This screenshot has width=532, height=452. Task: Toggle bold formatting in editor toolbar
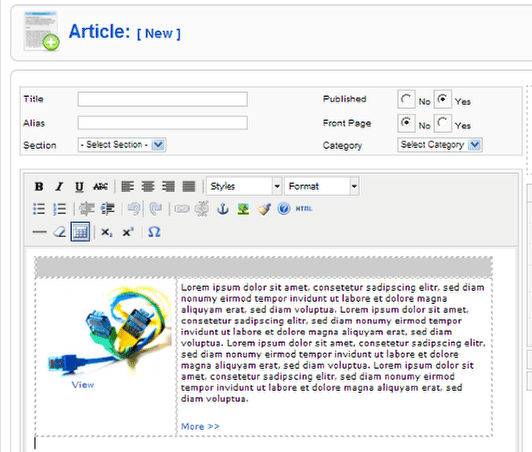[x=39, y=186]
